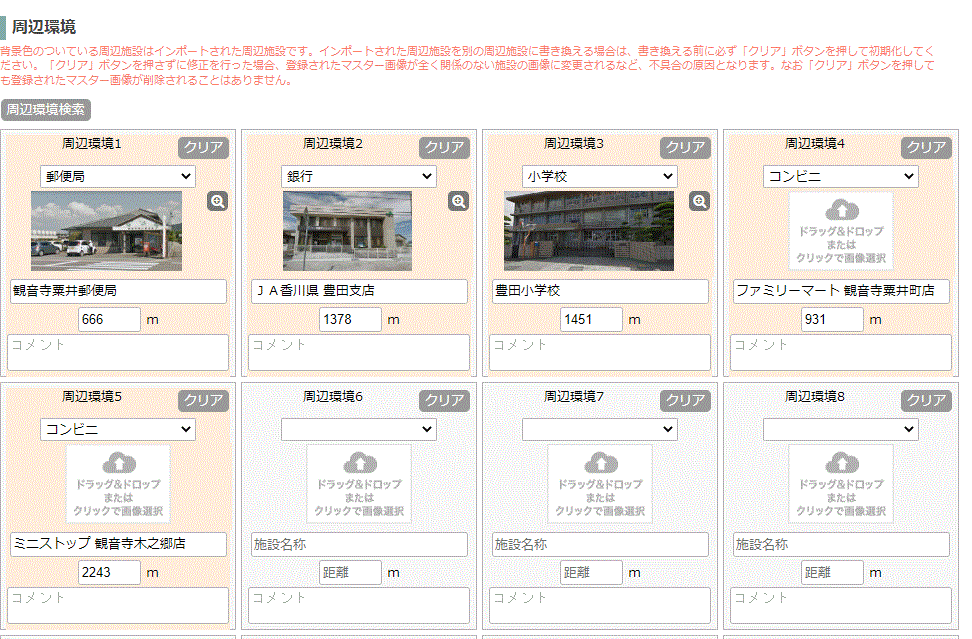Edit the 豊田小学校 name field
Screen dimensions: 972x639
coord(601,291)
